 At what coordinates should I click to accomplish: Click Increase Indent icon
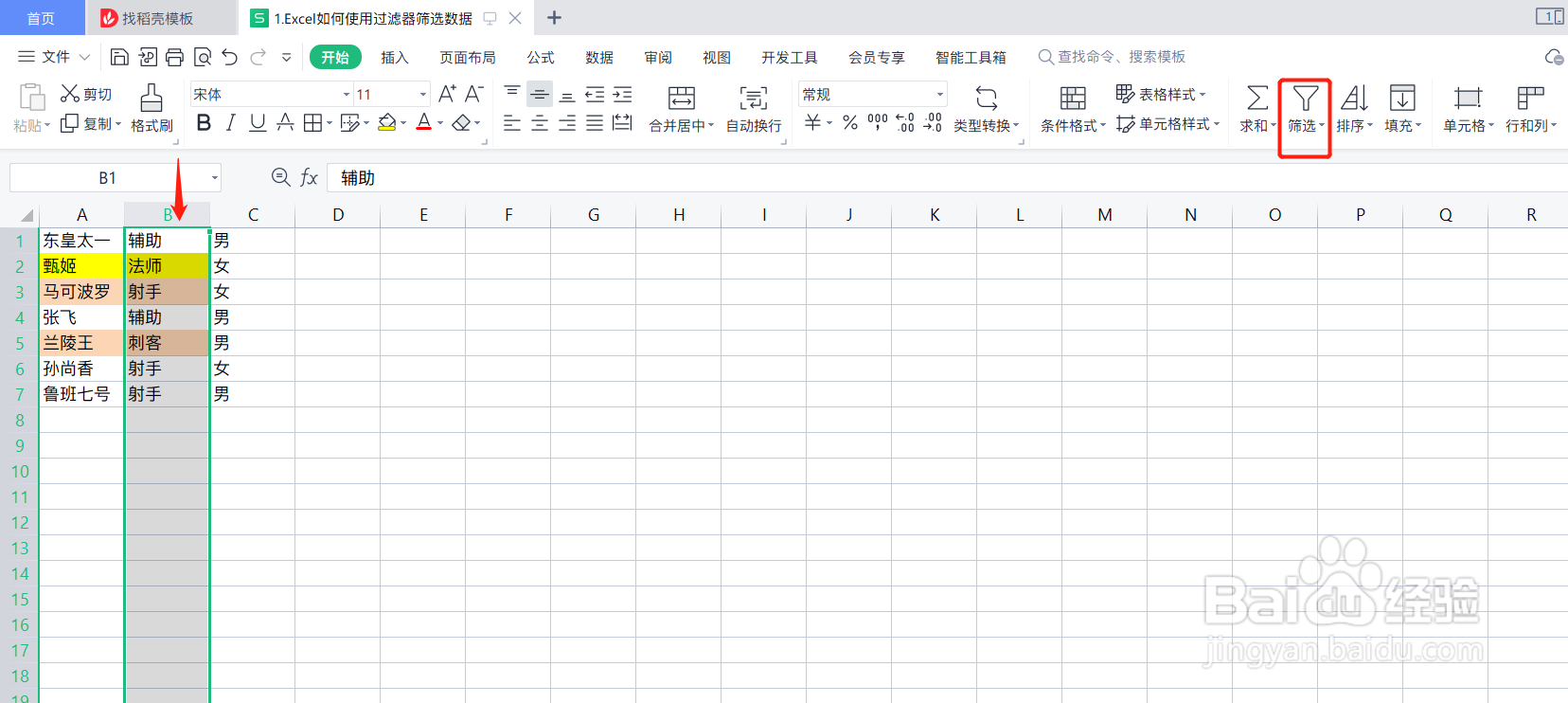coord(622,94)
